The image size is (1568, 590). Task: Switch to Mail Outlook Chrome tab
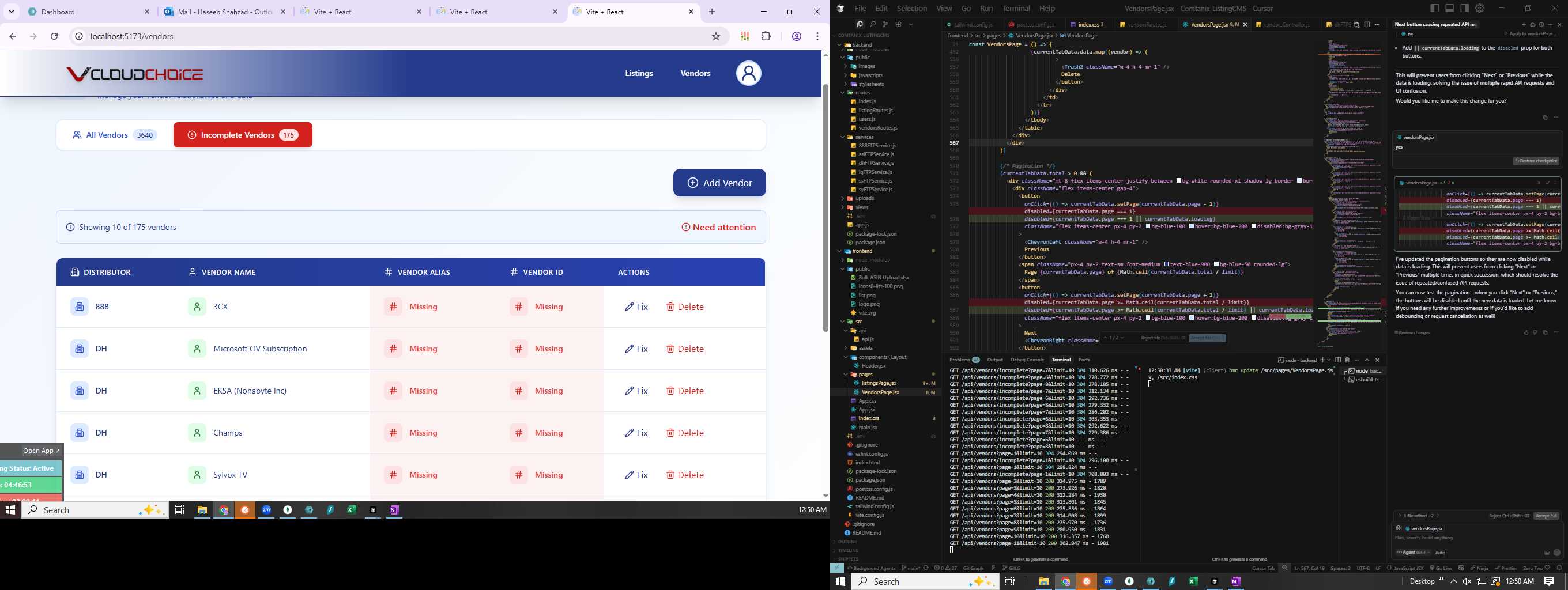(x=225, y=12)
